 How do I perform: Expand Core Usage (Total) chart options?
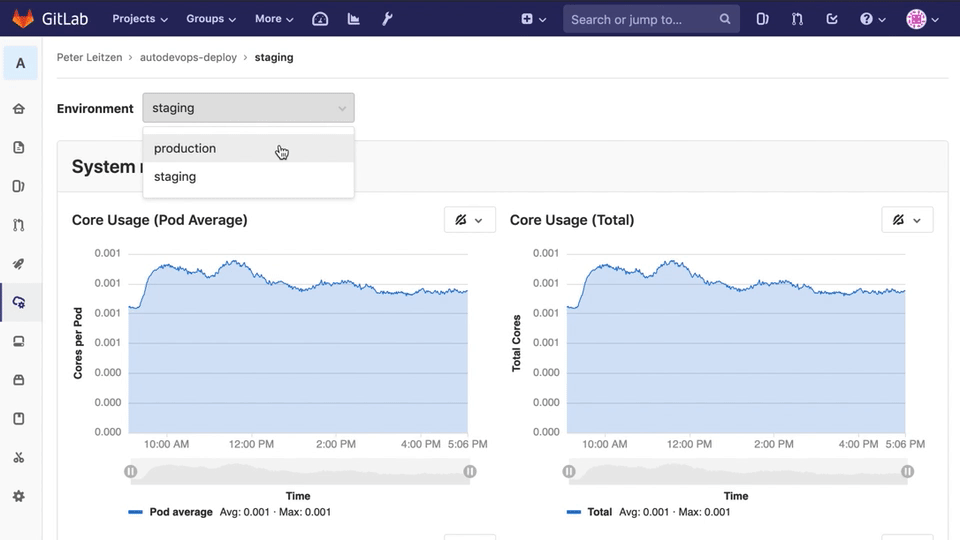[907, 220]
